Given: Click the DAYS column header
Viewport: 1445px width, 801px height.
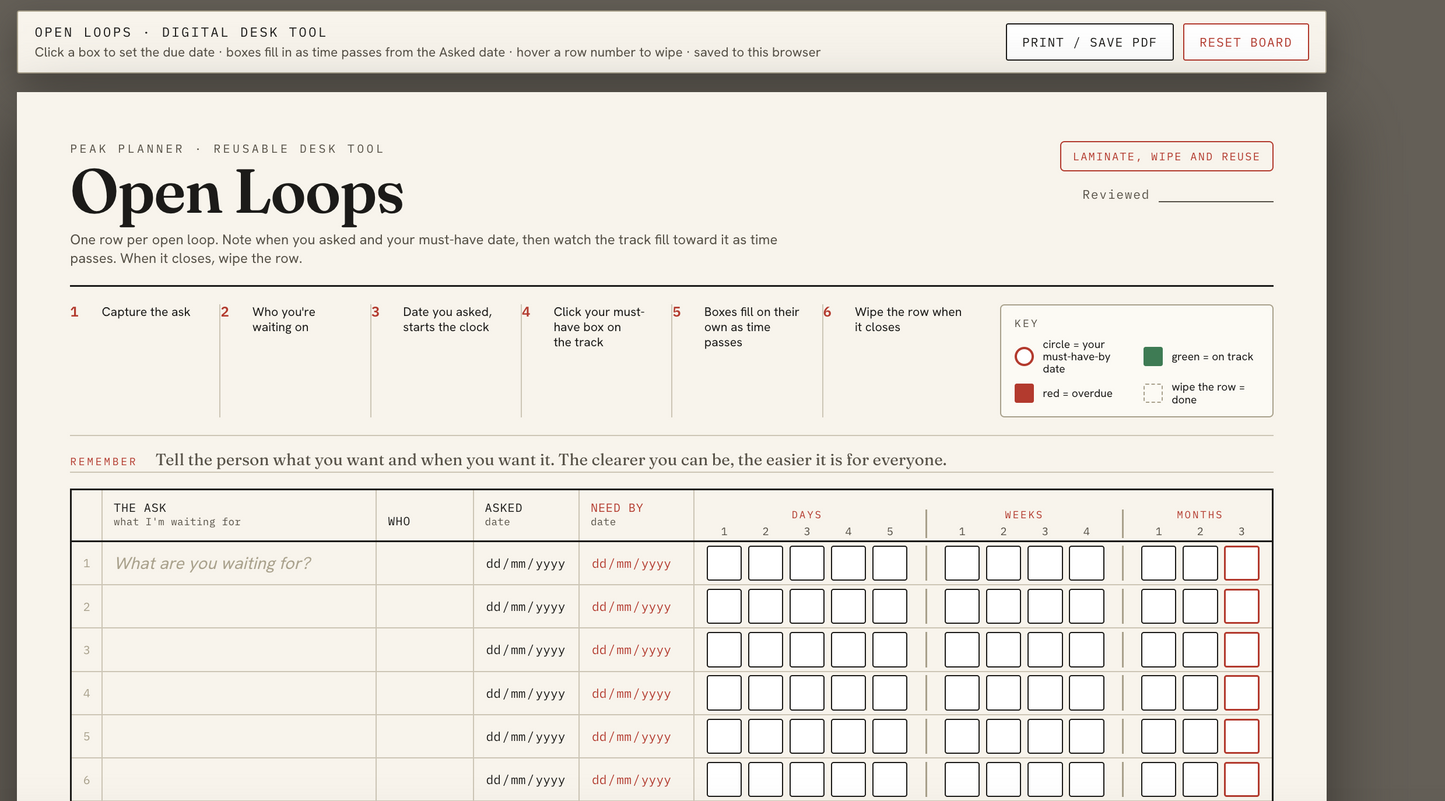Looking at the screenshot, I should (x=806, y=515).
